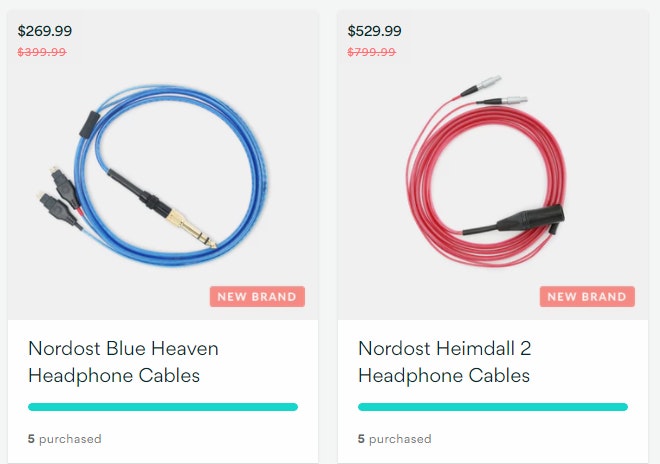Screen dimensions: 660x464
Task: Click the $529.99 price on Heimdall 2
Action: click(374, 31)
